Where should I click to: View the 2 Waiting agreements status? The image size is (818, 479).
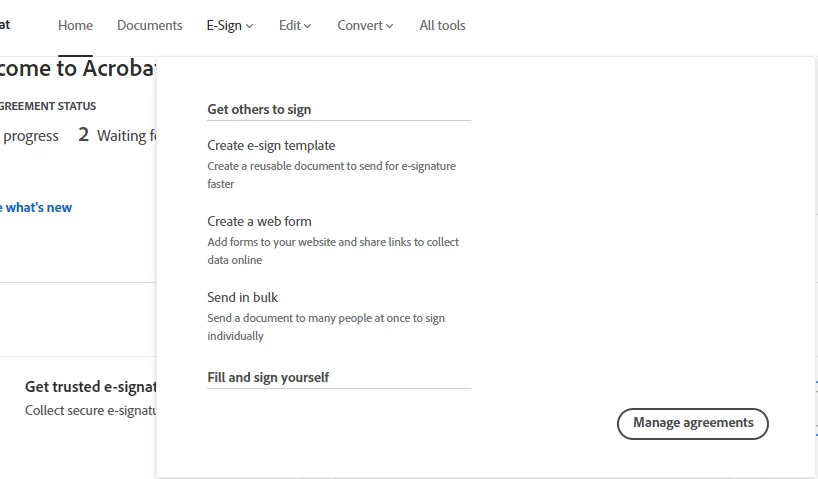[117, 135]
